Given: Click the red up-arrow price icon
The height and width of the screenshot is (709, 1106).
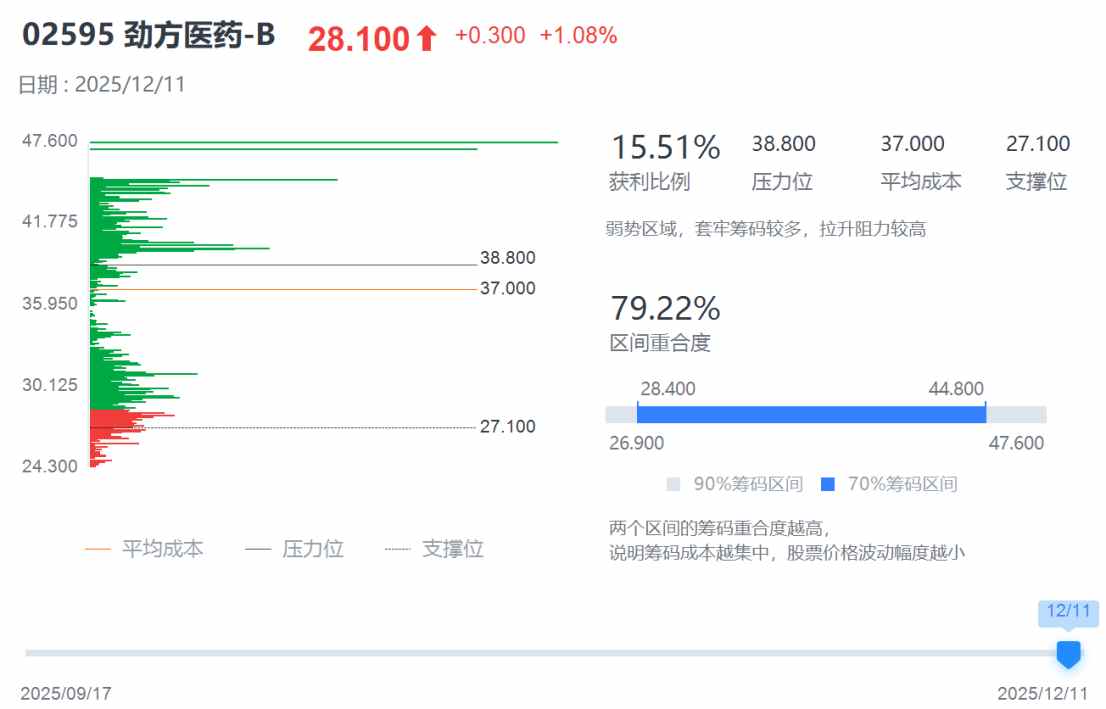Looking at the screenshot, I should pyautogui.click(x=427, y=39).
